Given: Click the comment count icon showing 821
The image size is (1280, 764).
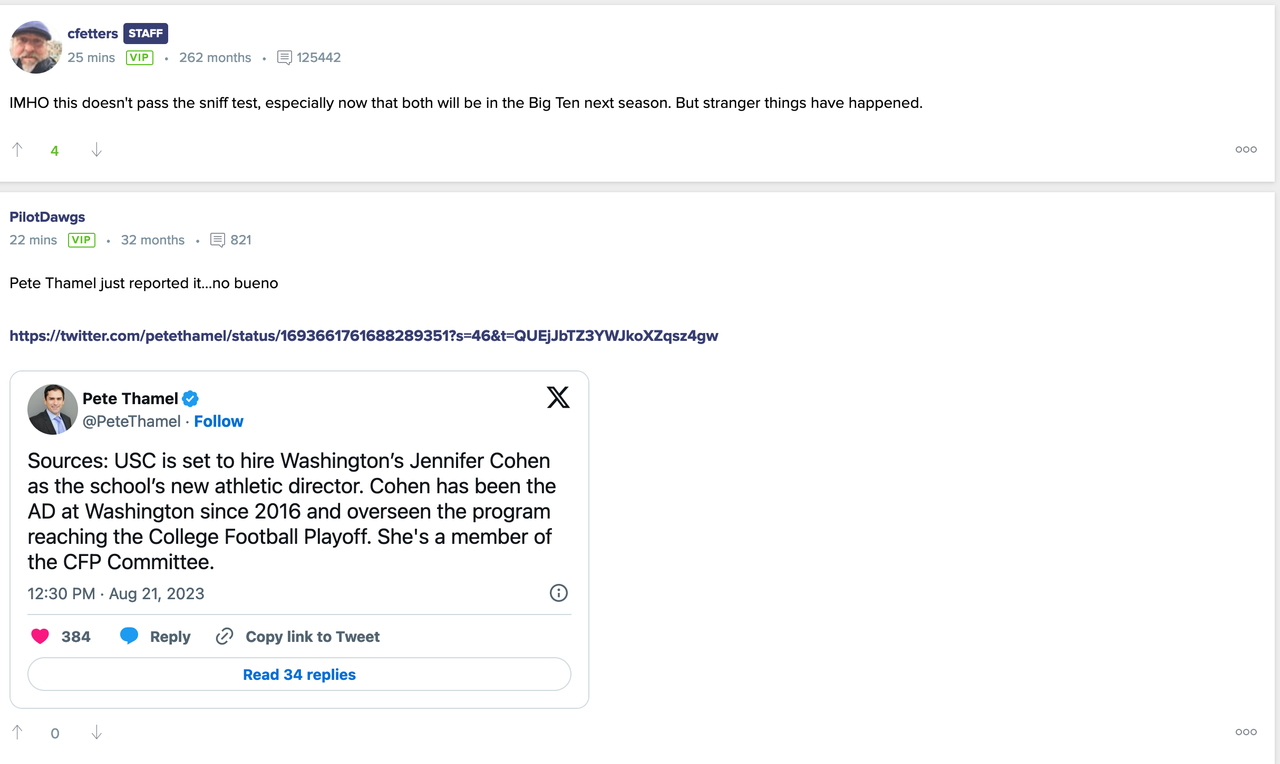Looking at the screenshot, I should pos(218,240).
